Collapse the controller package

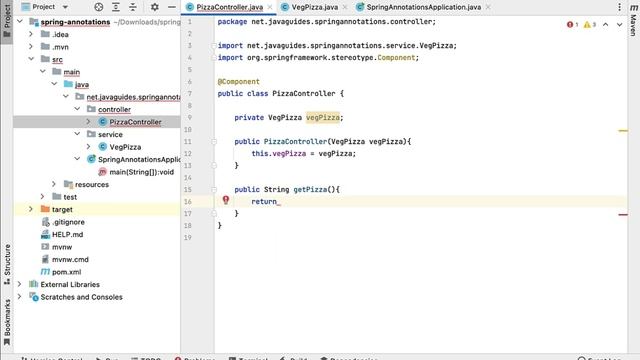click(x=77, y=109)
